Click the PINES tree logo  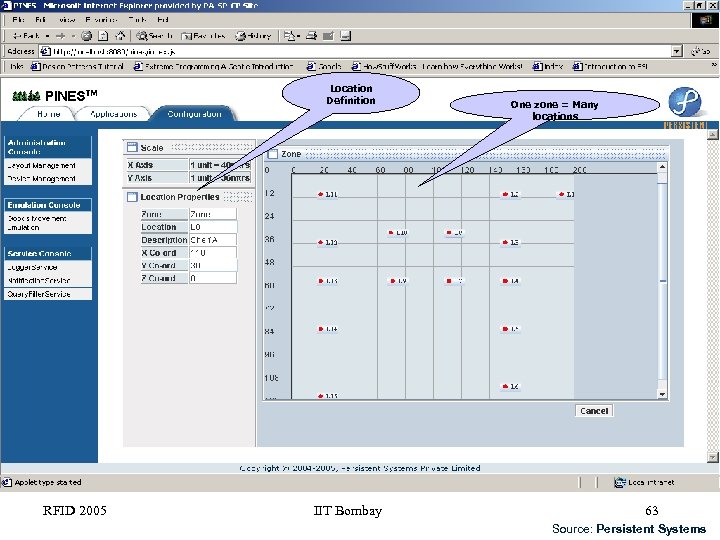(x=26, y=96)
